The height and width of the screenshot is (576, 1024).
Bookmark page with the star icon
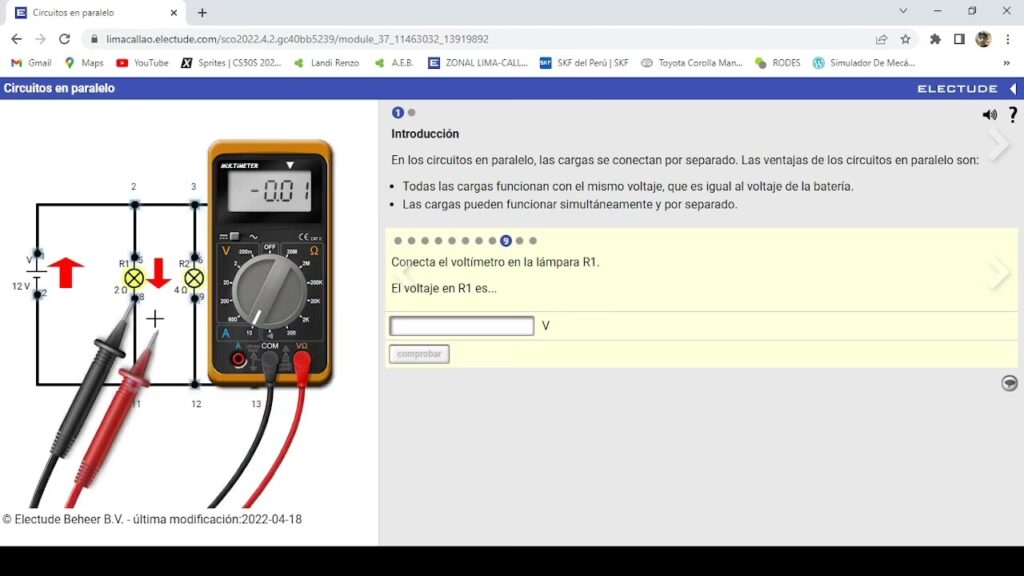pyautogui.click(x=905, y=39)
